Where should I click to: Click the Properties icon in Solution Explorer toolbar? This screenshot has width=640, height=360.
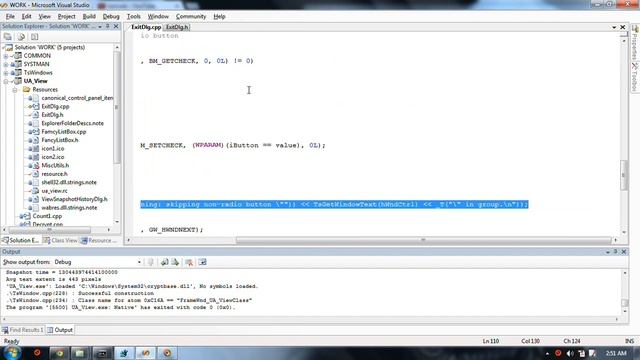[x=8, y=37]
